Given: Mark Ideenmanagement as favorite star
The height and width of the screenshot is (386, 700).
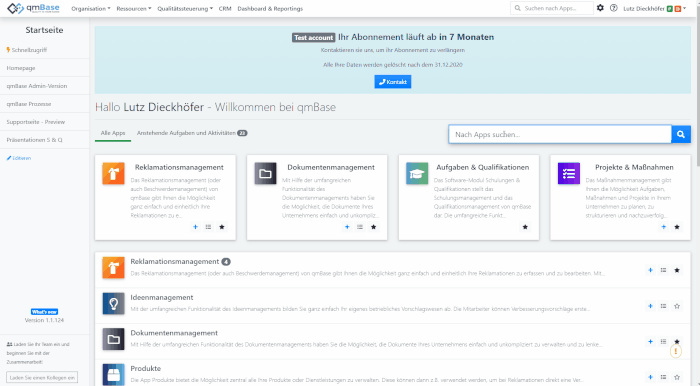Looking at the screenshot, I should pos(677,306).
